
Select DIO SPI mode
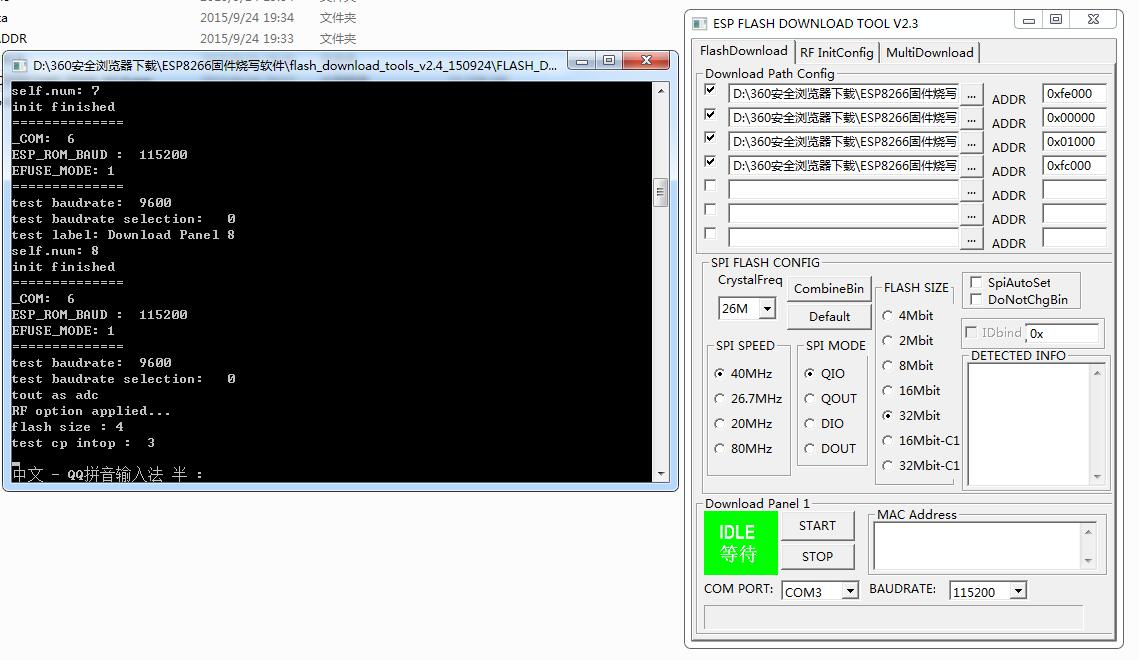811,423
